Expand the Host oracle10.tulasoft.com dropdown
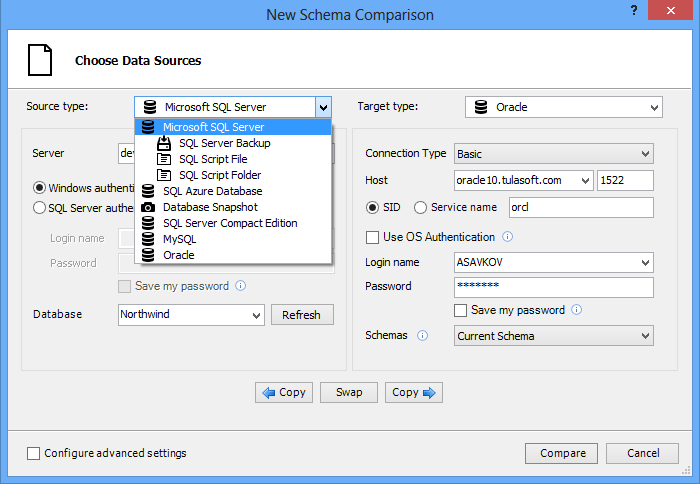The width and height of the screenshot is (700, 484). click(x=585, y=180)
